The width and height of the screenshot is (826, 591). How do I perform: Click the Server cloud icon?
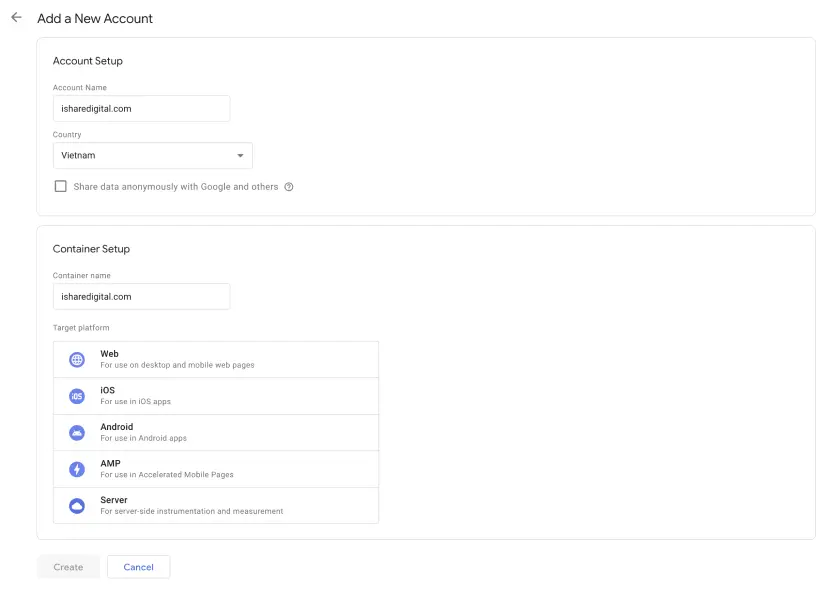coord(77,506)
